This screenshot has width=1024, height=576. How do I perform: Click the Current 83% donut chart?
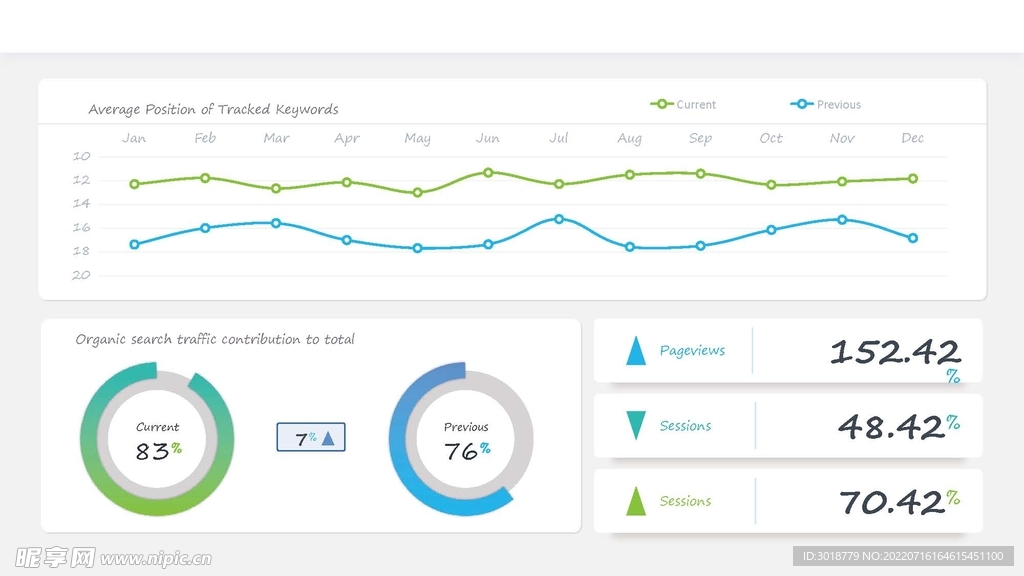pyautogui.click(x=157, y=439)
